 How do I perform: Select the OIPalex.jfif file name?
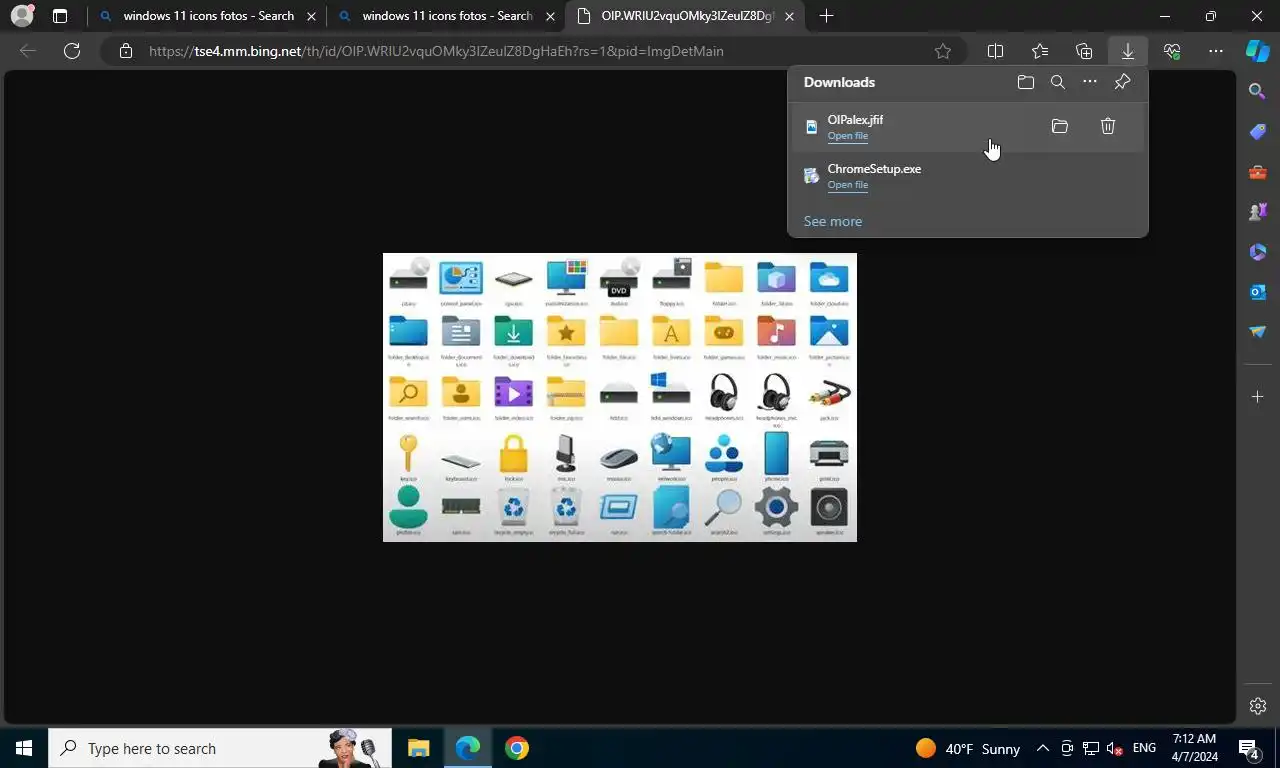855,120
